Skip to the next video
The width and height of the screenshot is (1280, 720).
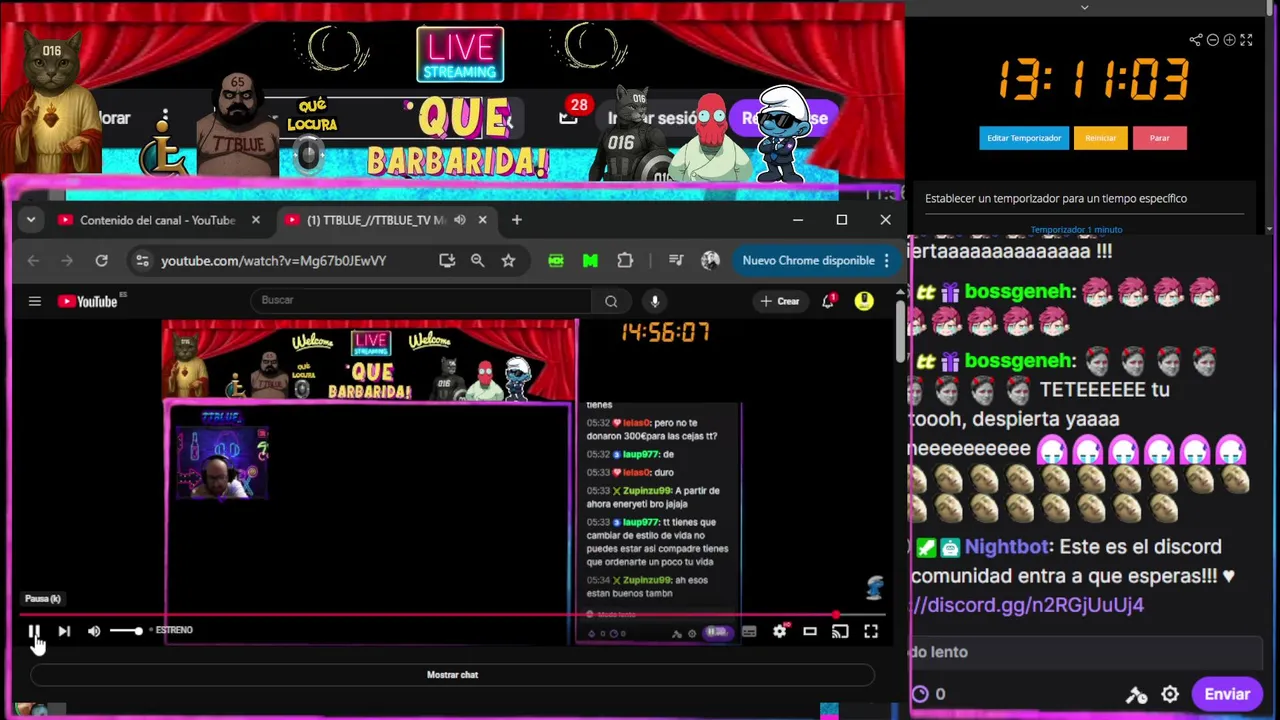pos(64,631)
